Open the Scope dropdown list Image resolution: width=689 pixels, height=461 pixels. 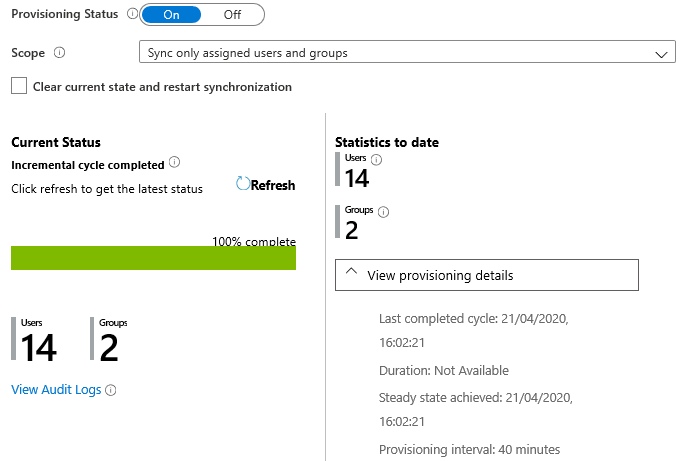(407, 52)
